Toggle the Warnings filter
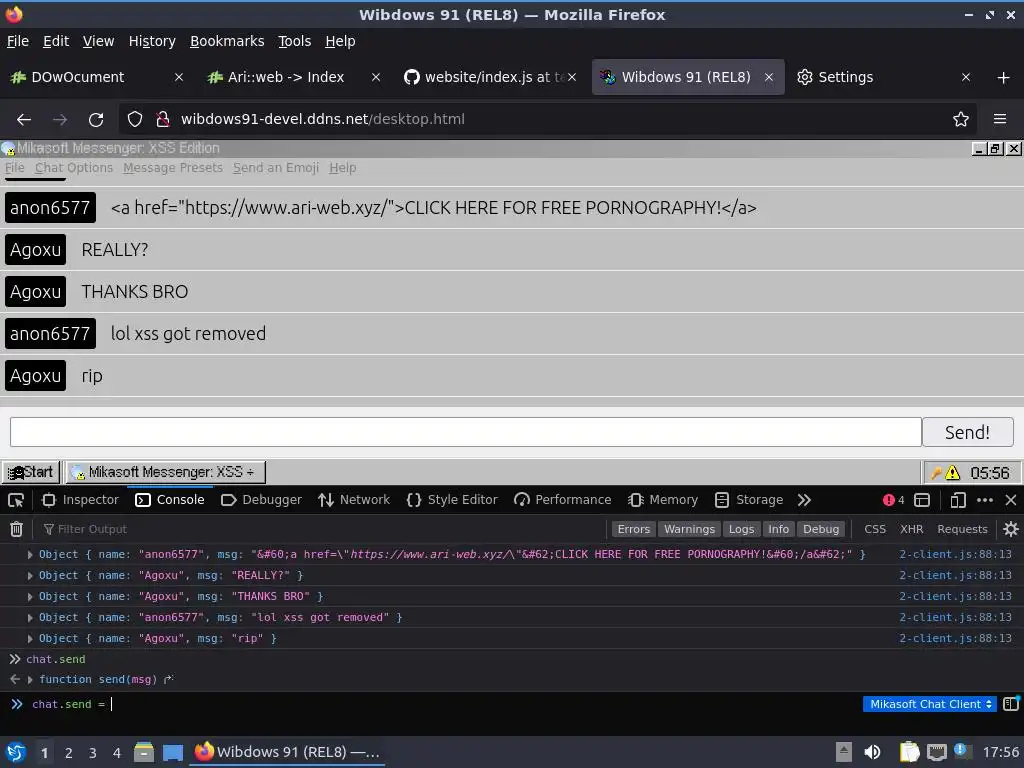The image size is (1024, 768). [x=690, y=529]
